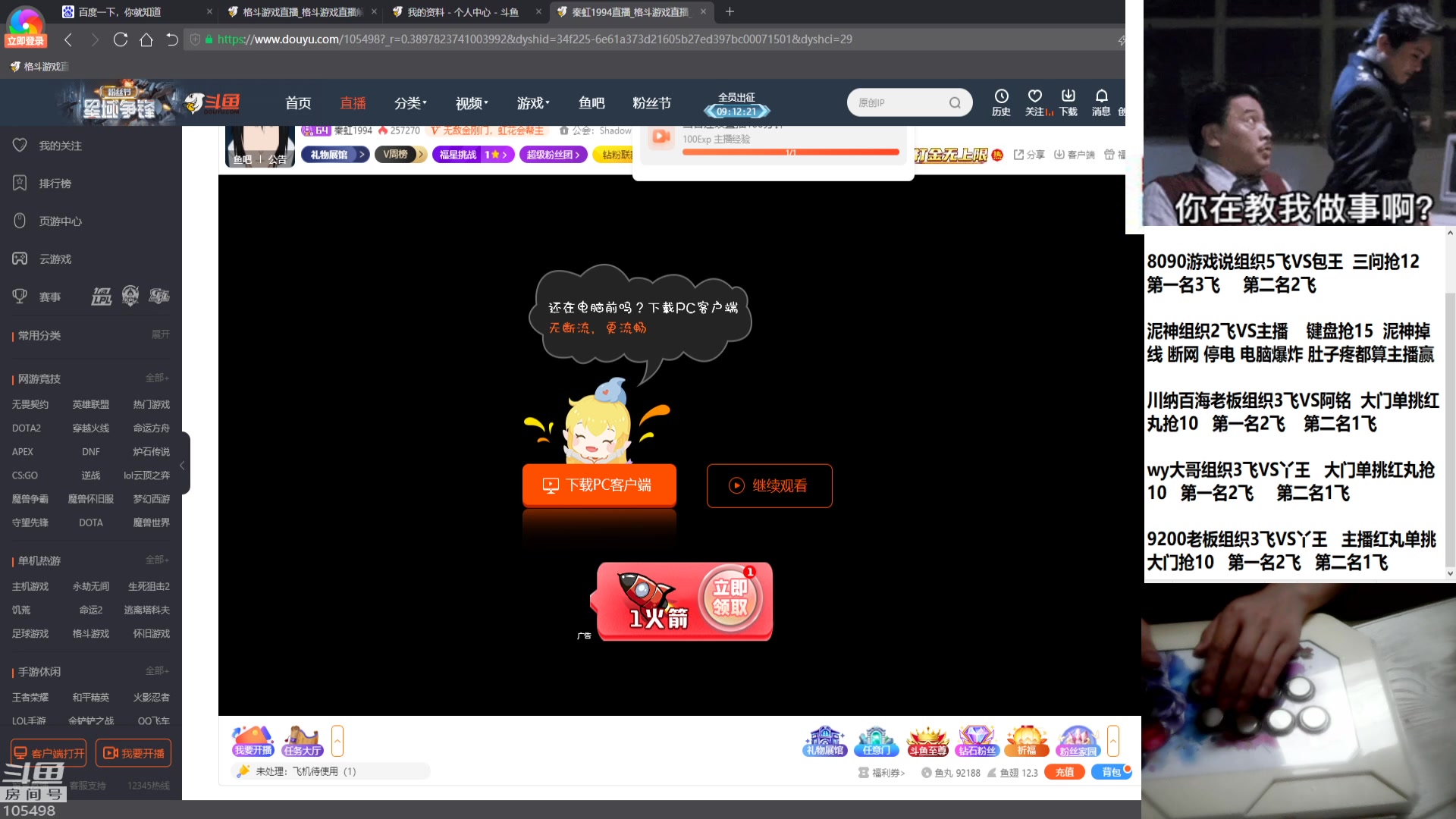The image size is (1456, 819).
Task: Open a new browser tab with plus
Action: [x=730, y=11]
